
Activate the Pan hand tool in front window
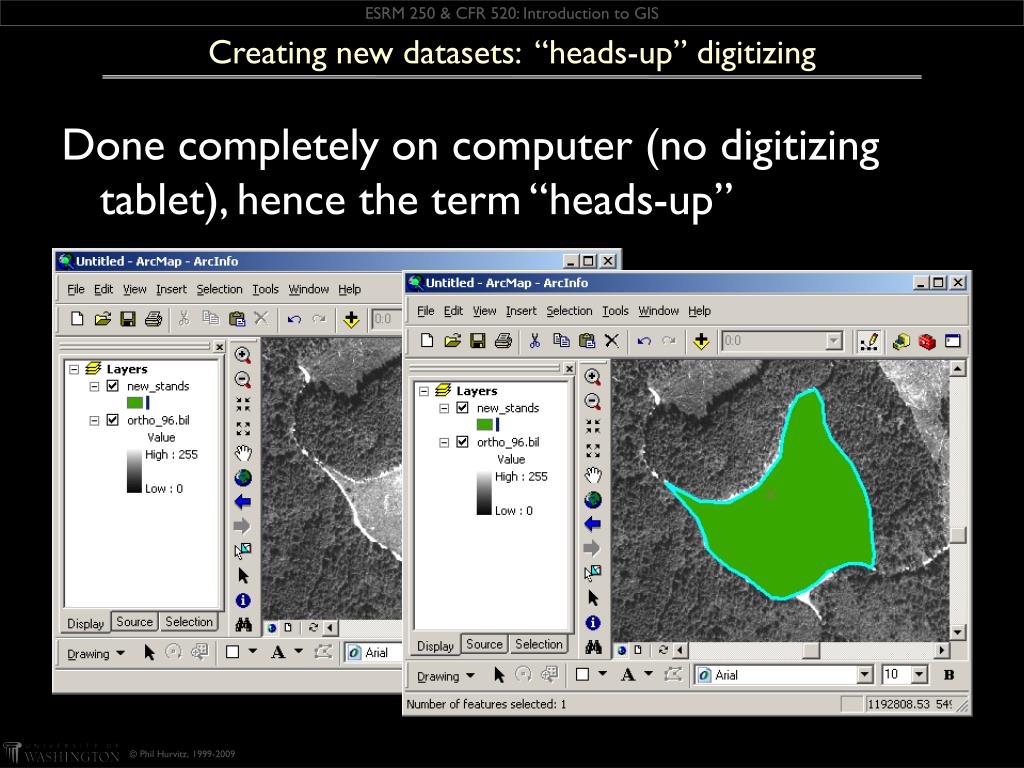[592, 475]
